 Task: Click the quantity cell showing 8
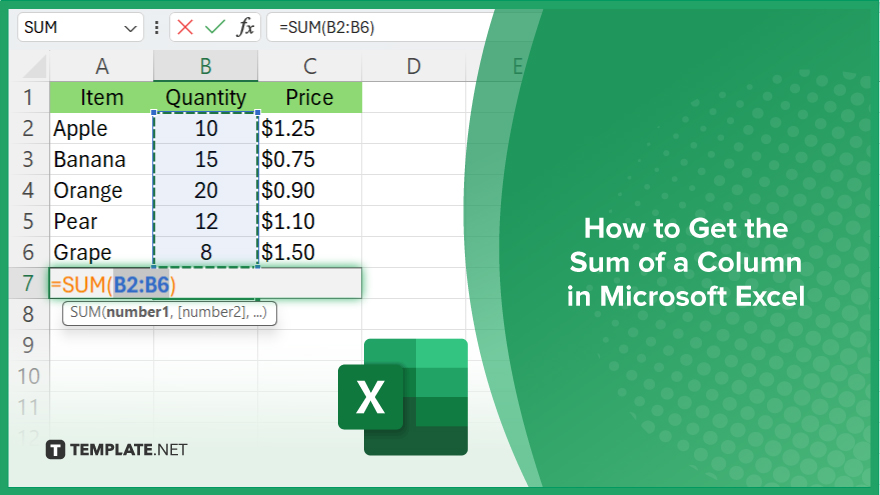coord(205,252)
